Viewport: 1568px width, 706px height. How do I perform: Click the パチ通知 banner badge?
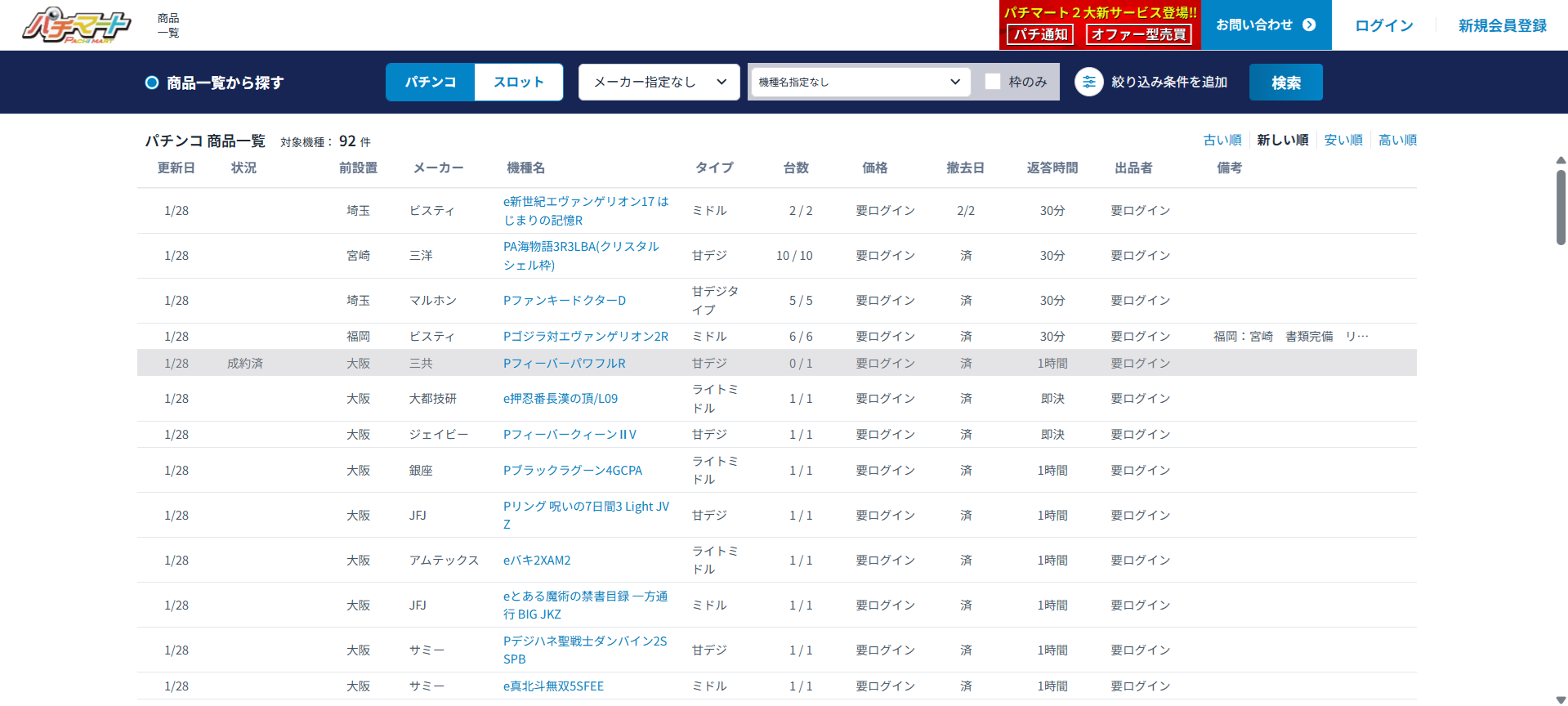pos(1039,34)
